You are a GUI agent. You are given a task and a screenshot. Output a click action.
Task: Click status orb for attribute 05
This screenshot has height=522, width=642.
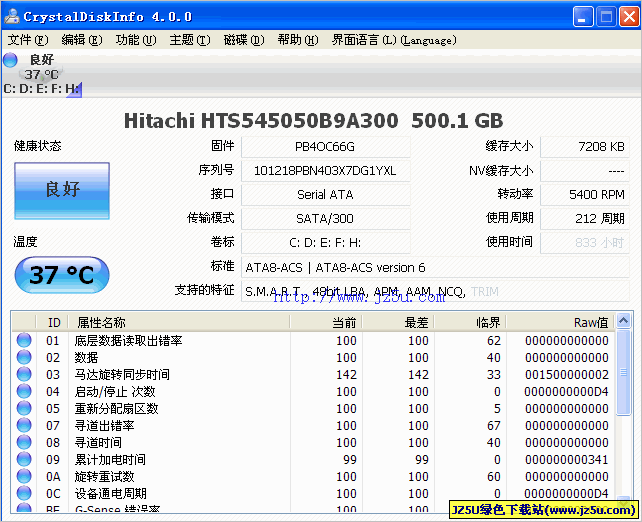pos(24,408)
